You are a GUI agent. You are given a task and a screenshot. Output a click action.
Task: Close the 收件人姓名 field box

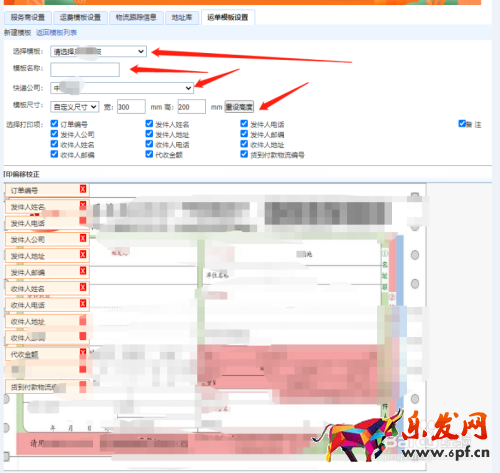click(83, 287)
